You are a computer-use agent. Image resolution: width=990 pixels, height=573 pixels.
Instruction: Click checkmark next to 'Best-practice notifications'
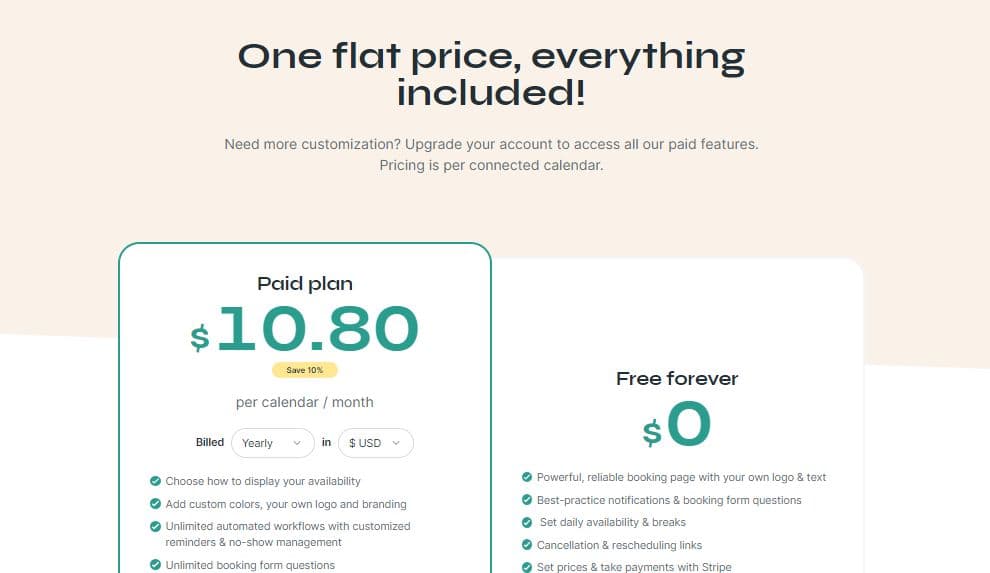click(x=527, y=500)
